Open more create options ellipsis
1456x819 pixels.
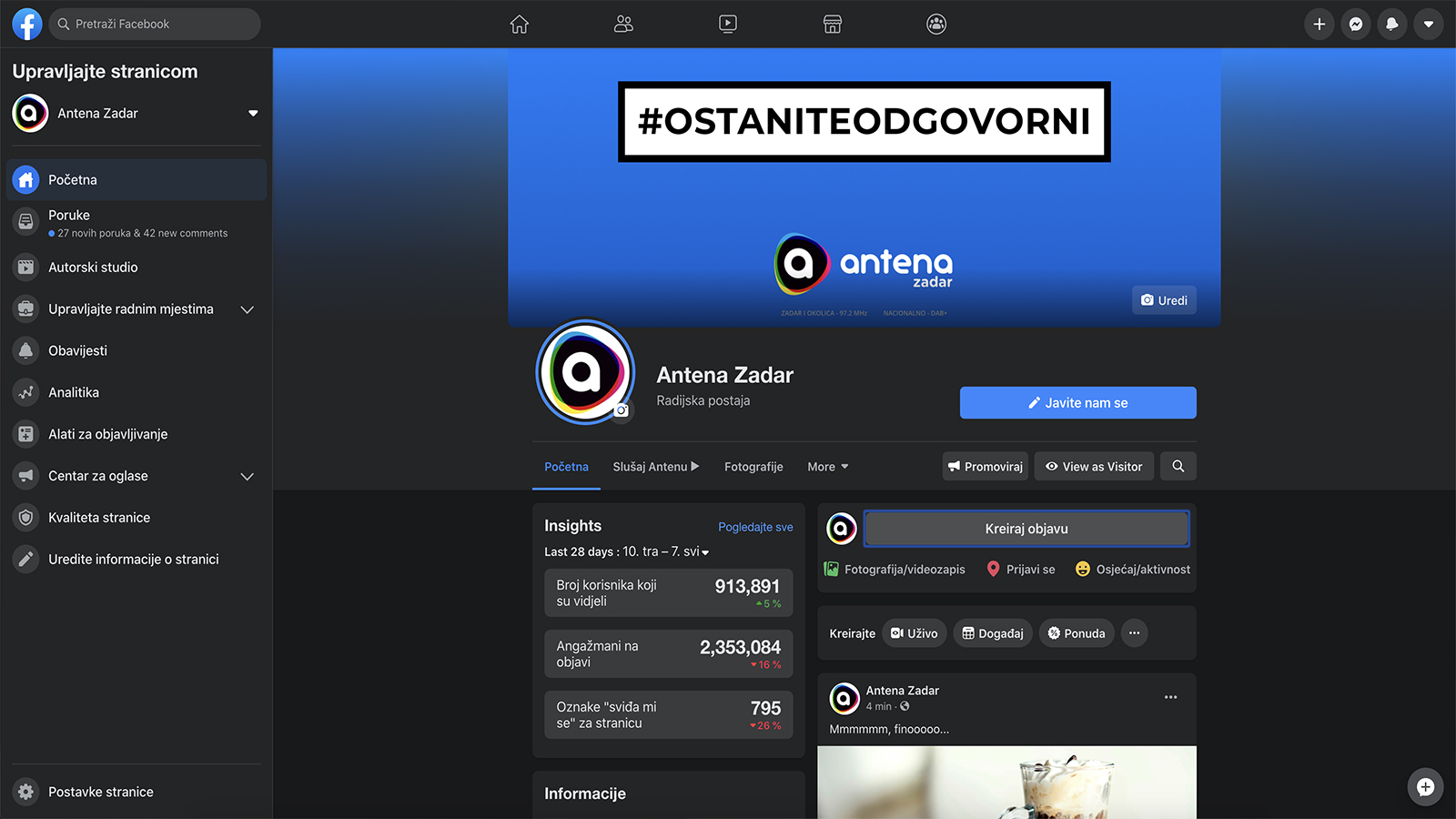[x=1135, y=633]
